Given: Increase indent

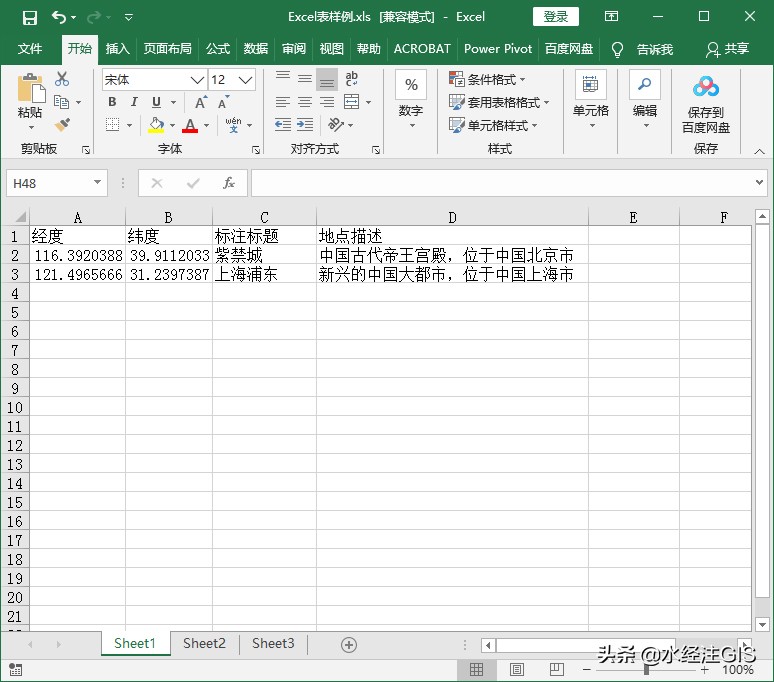Looking at the screenshot, I should (x=305, y=124).
